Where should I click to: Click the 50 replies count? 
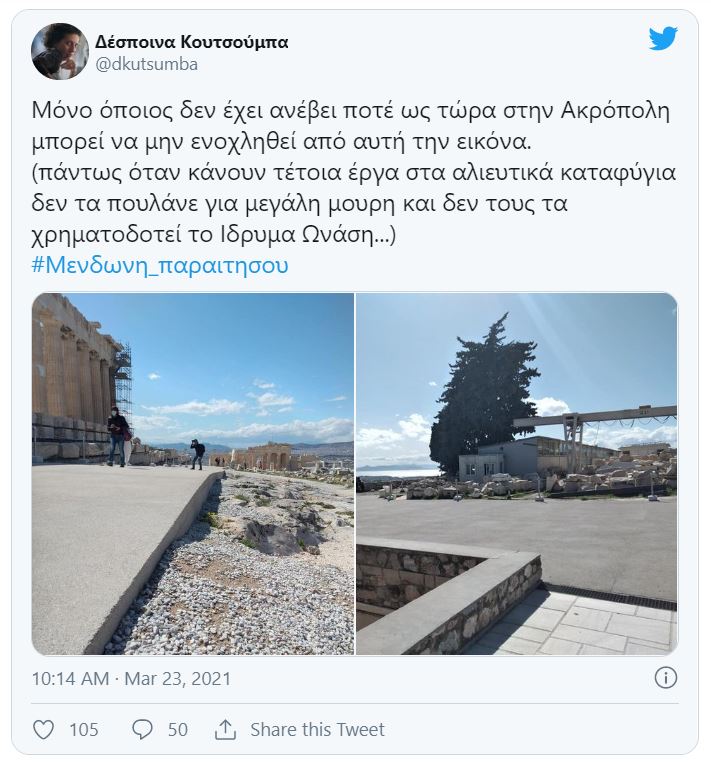point(178,730)
